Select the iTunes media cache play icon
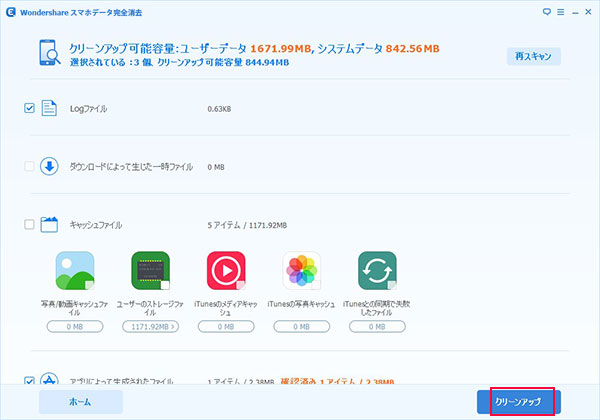 (226, 270)
